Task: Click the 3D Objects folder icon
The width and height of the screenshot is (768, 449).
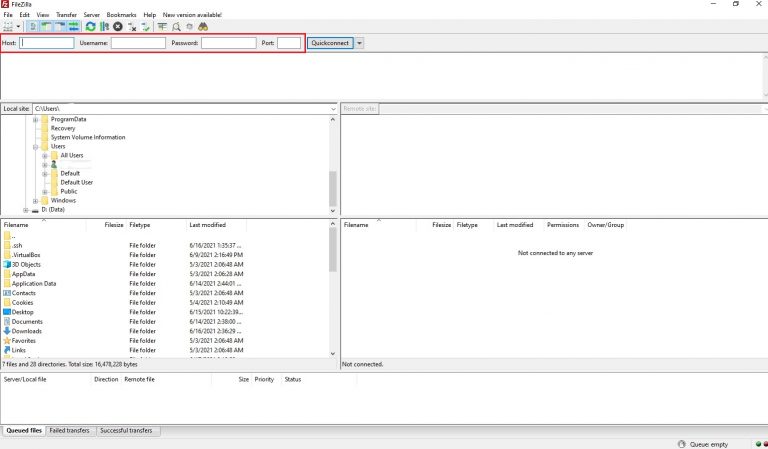Action: tap(7, 264)
